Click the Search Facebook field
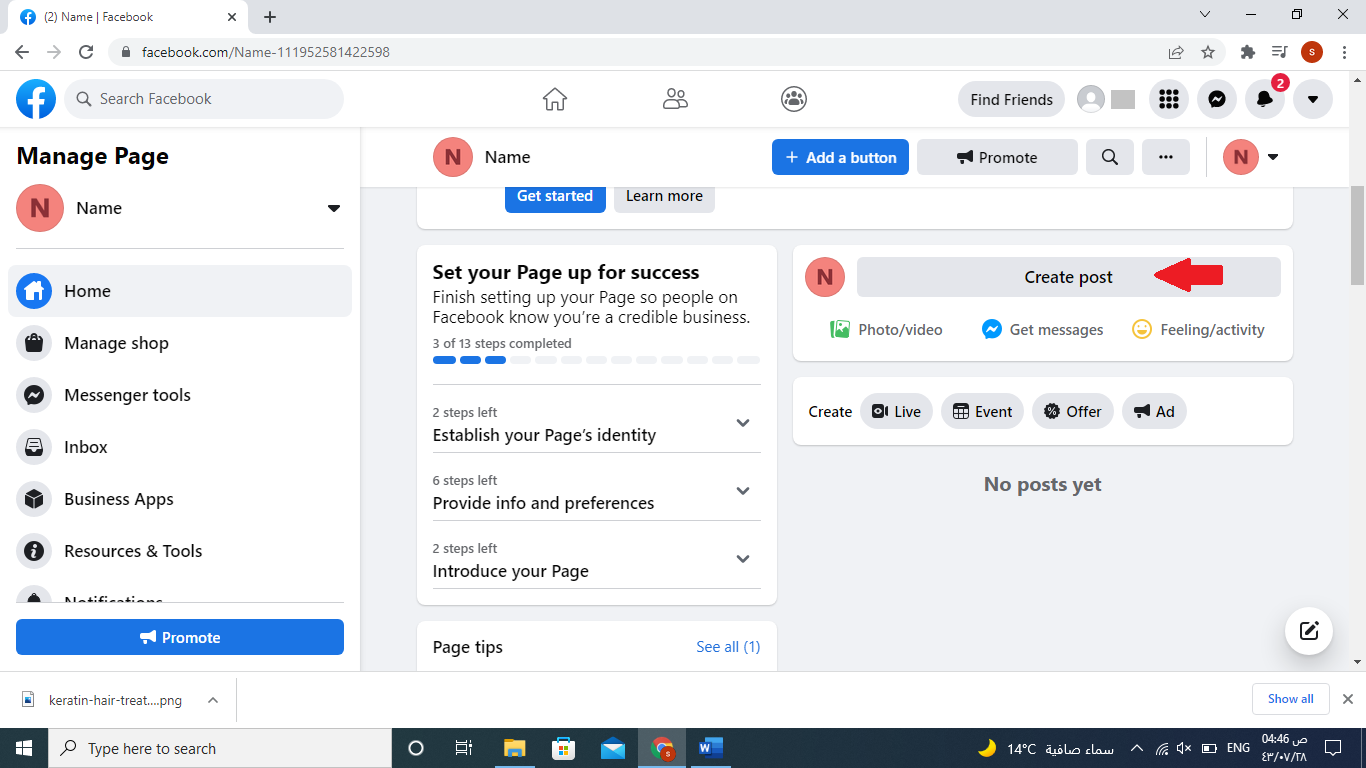Viewport: 1366px width, 768px height. pyautogui.click(x=204, y=99)
